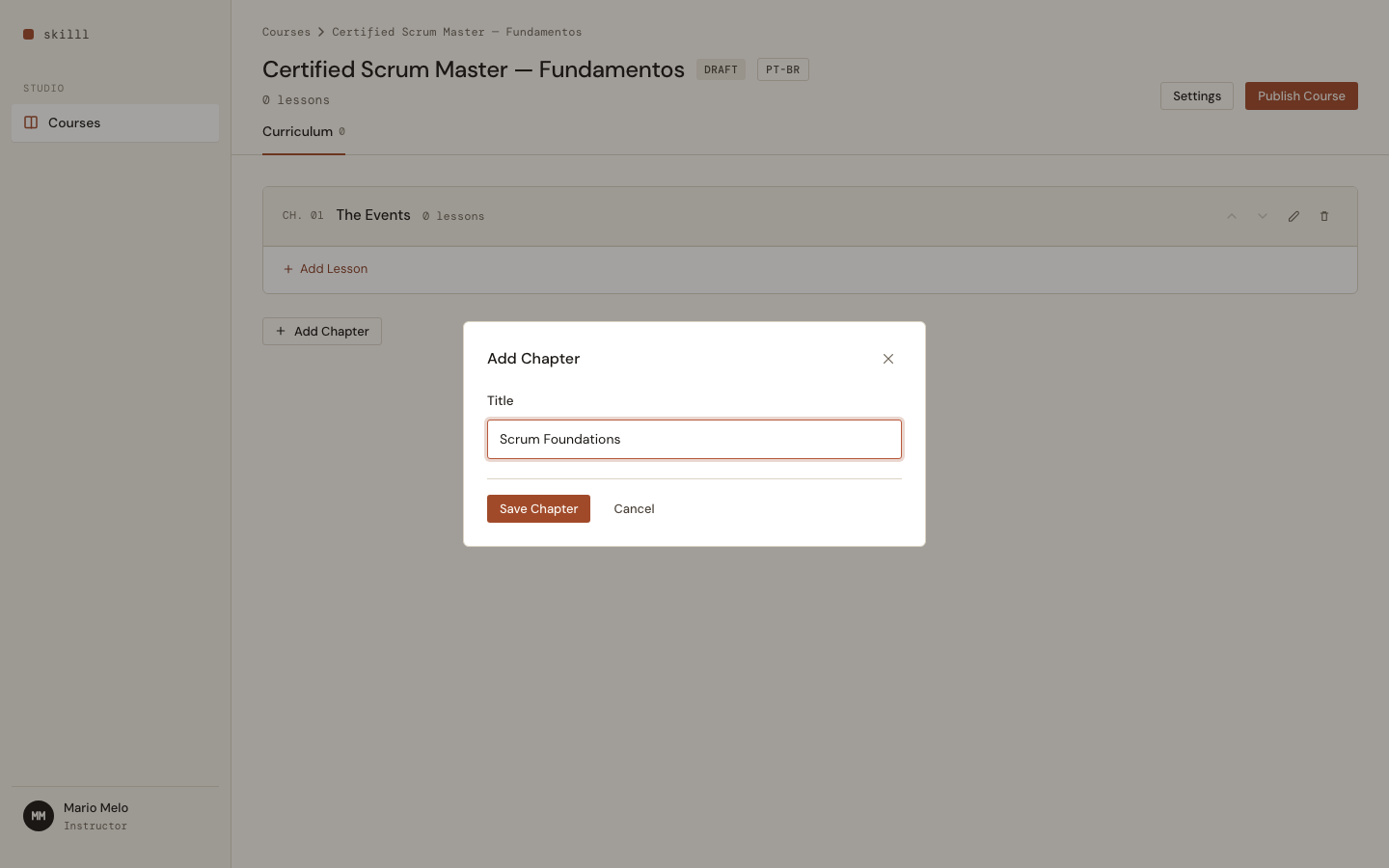Click the Certified Scrum Master breadcrumb text
The height and width of the screenshot is (868, 1389).
(456, 32)
